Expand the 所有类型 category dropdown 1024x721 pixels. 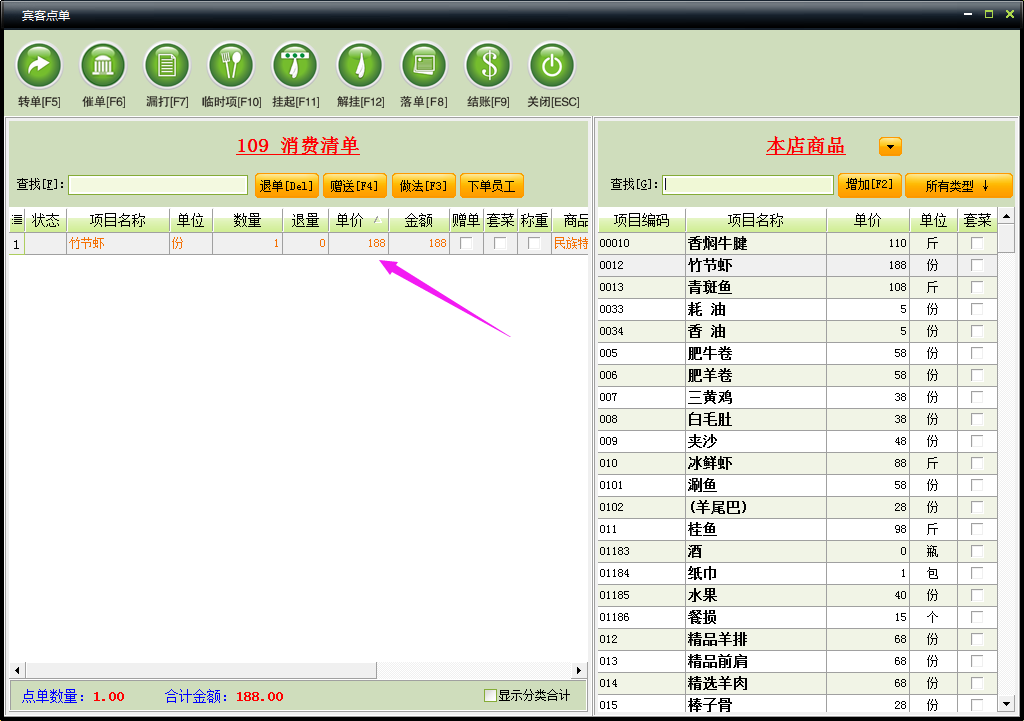point(958,186)
